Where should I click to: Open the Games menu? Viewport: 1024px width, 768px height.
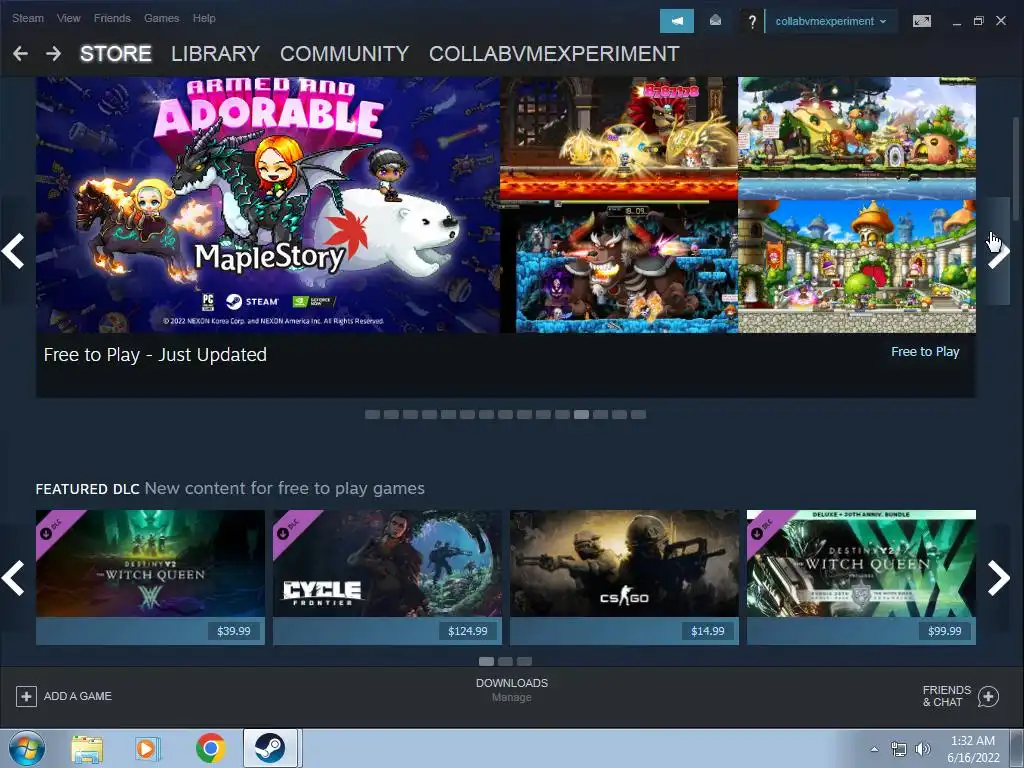point(161,18)
